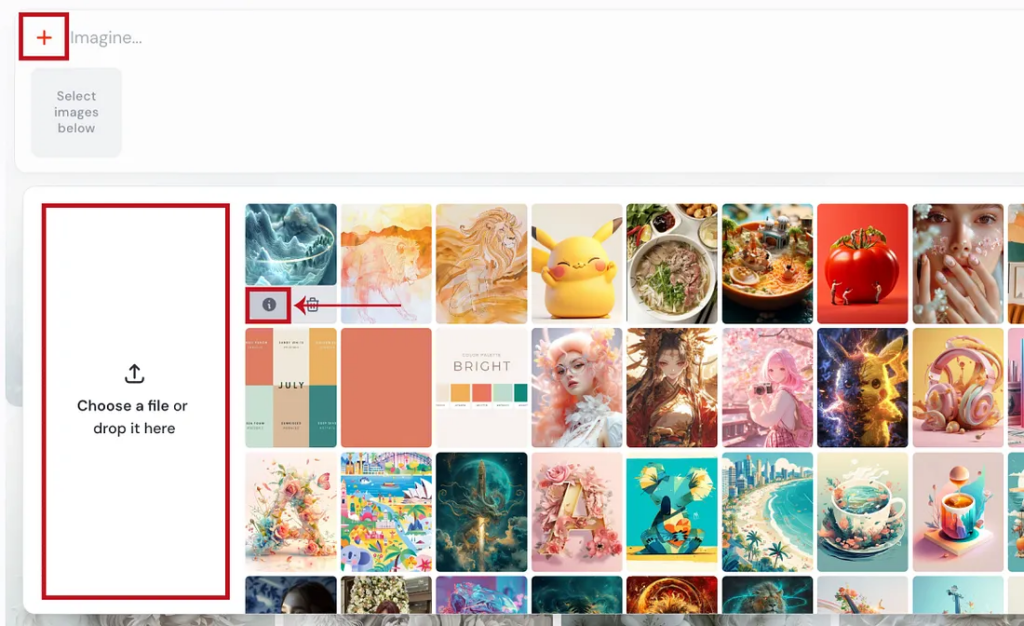This screenshot has width=1024, height=626.
Task: Select the coastal city beach illustration
Action: tap(767, 512)
